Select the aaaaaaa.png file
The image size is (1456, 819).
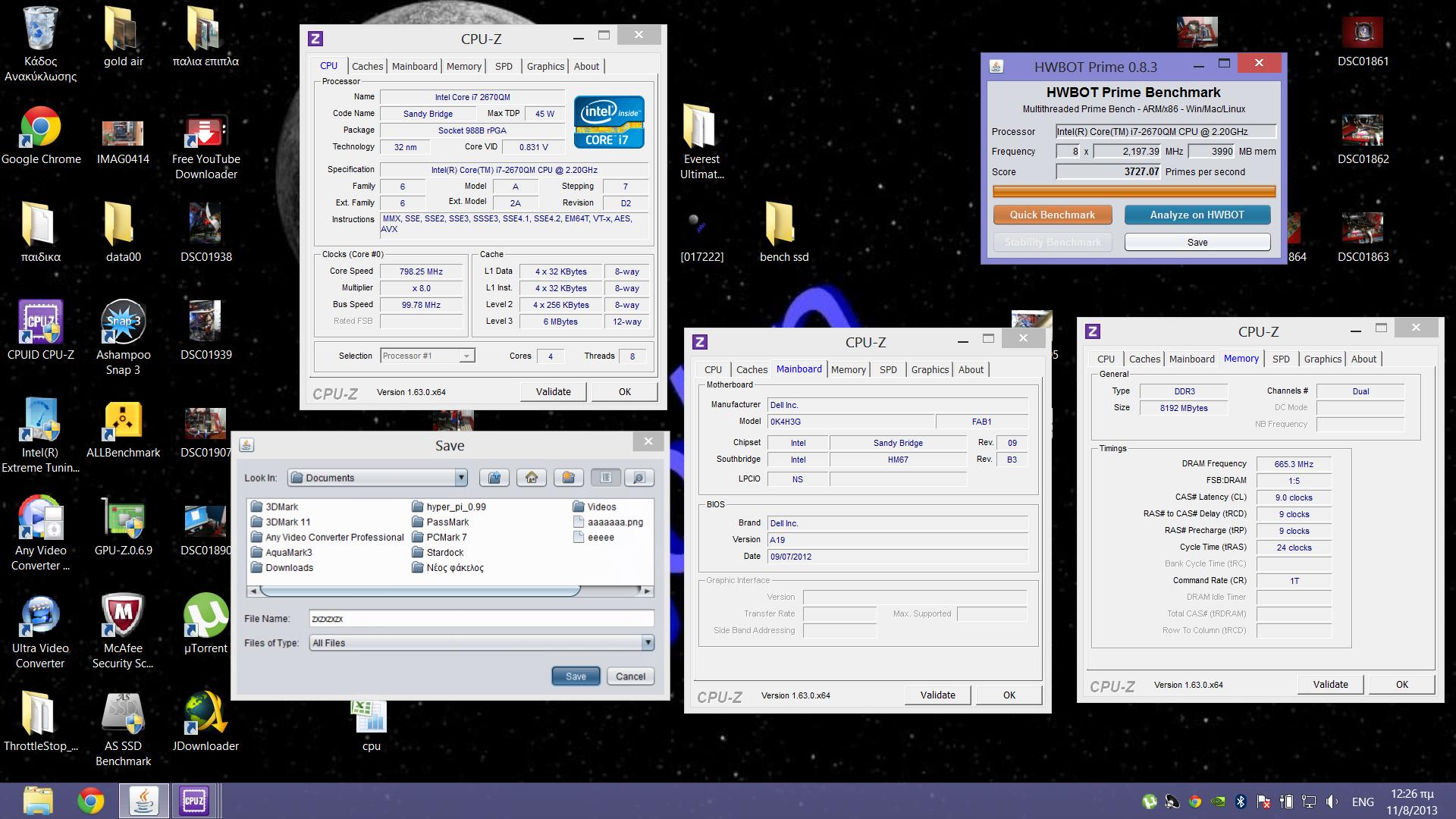pos(608,522)
